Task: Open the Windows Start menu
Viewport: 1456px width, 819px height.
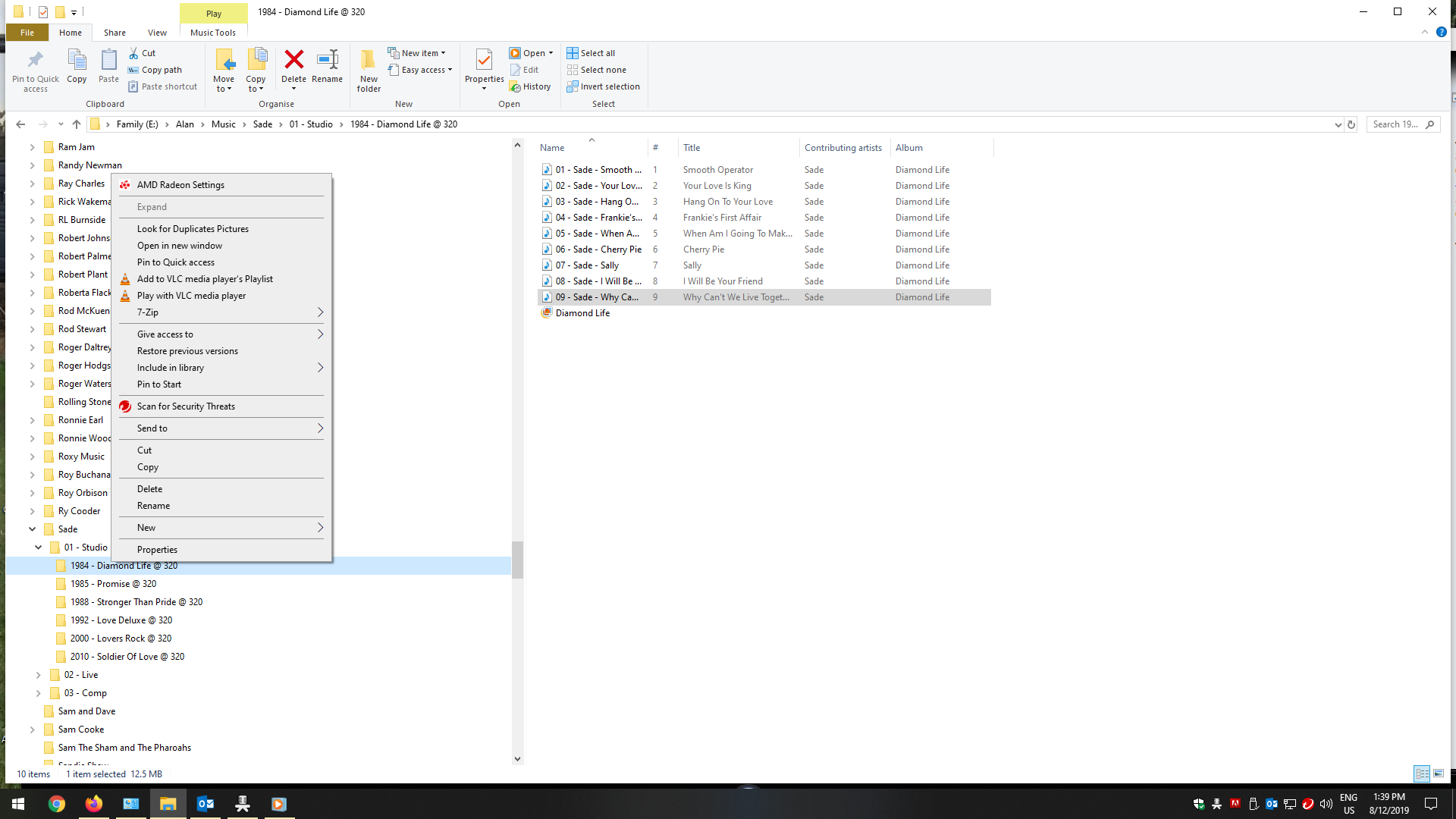Action: click(18, 804)
